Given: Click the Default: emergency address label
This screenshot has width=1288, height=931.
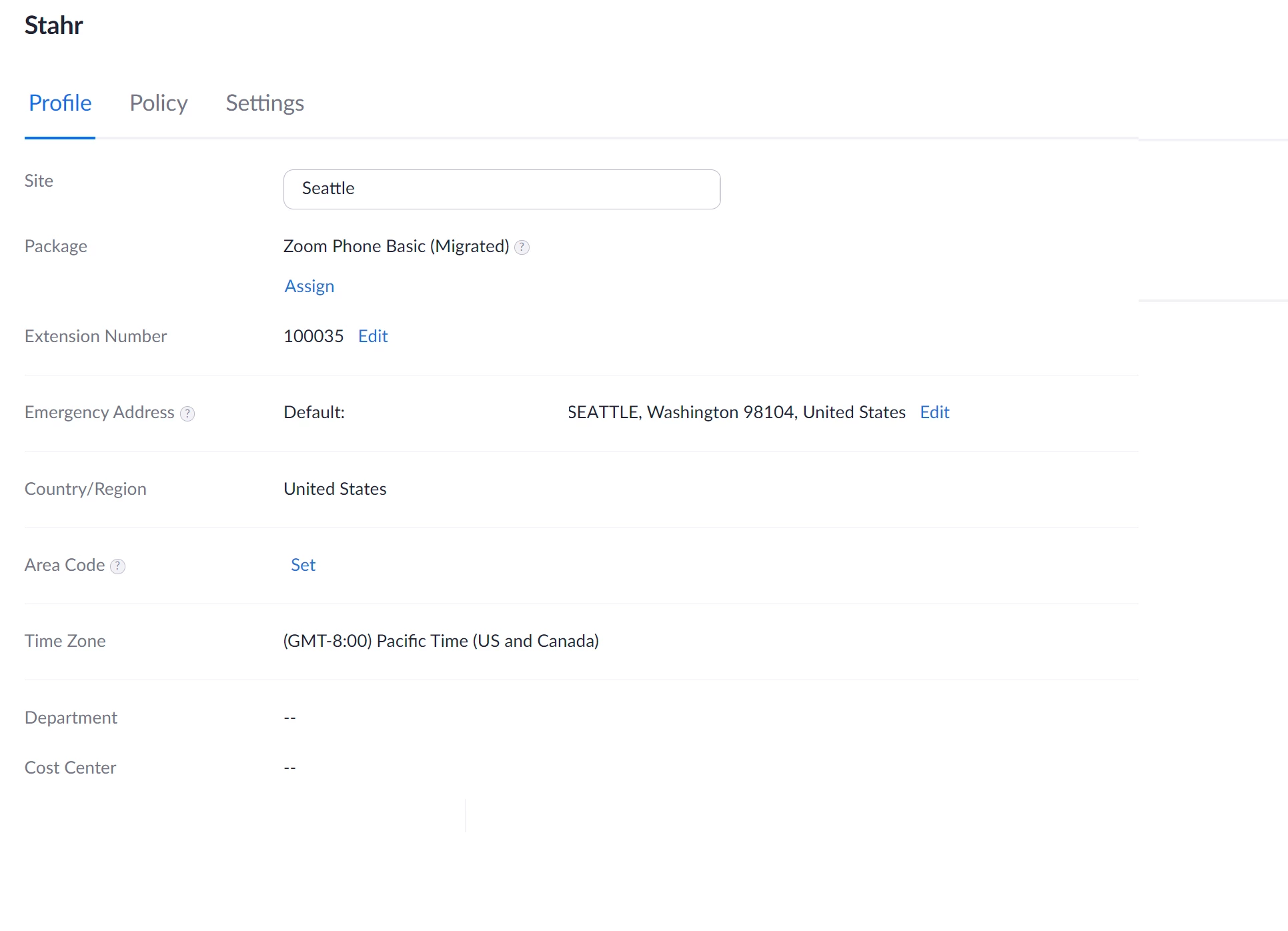Looking at the screenshot, I should [x=314, y=412].
